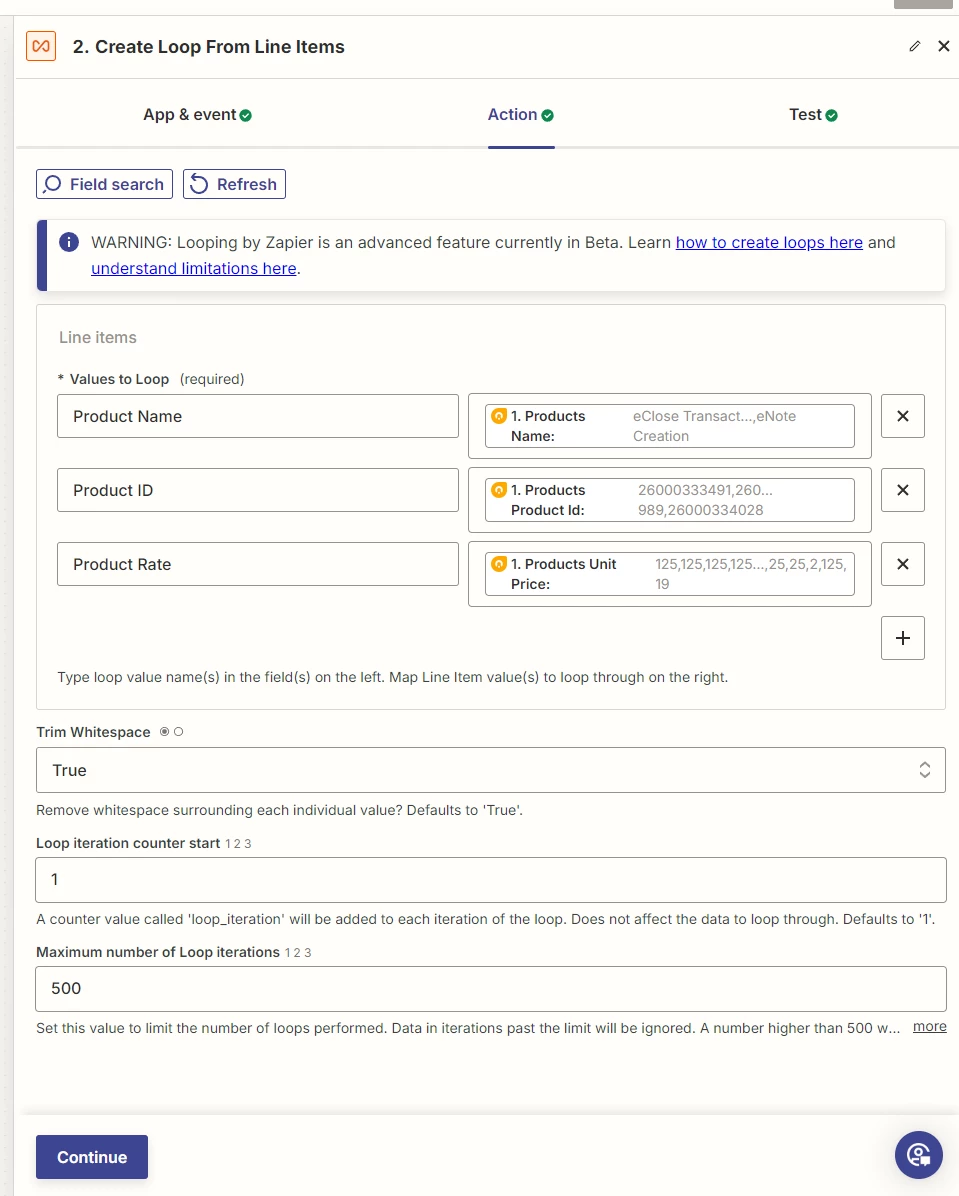Viewport: 959px width, 1196px height.
Task: Click the Maximum number of Loop iterations field
Action: pyautogui.click(x=491, y=989)
